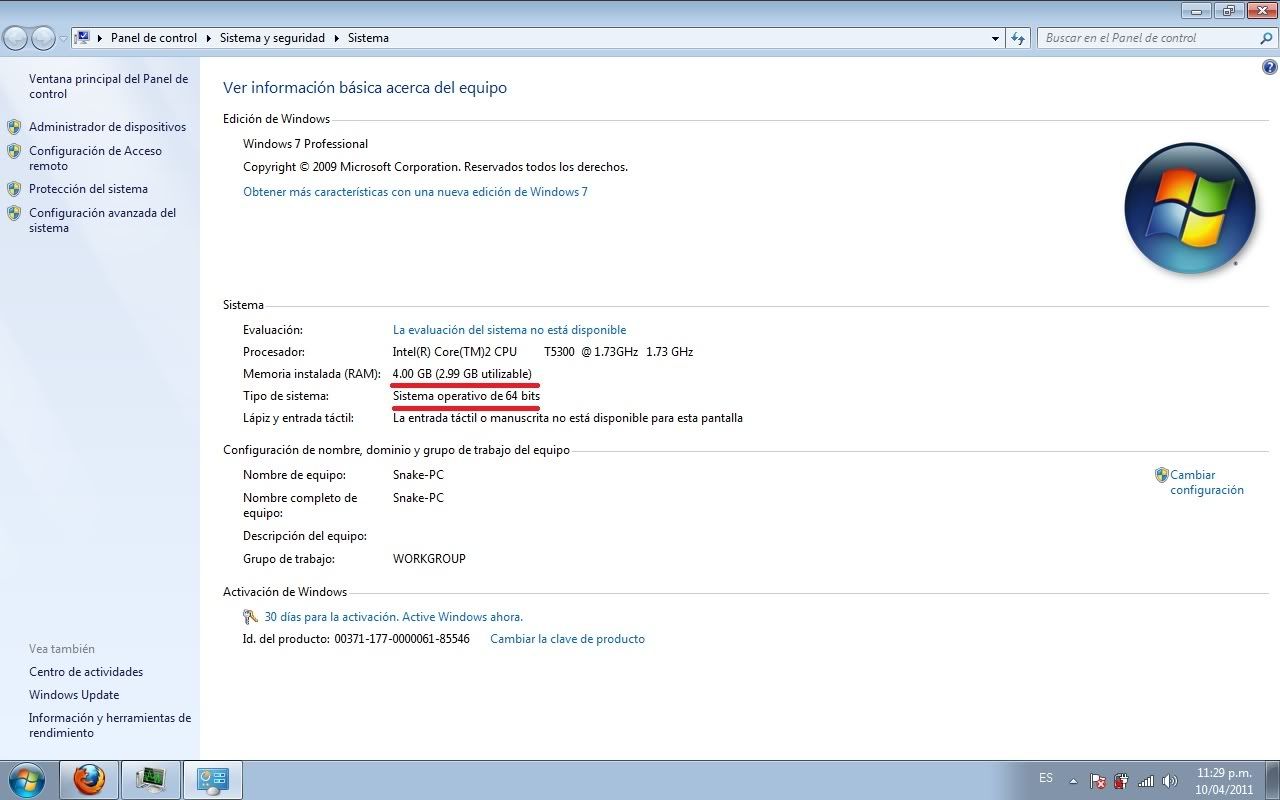Show hidden tray icons arrow
The height and width of the screenshot is (800, 1280).
[x=1073, y=781]
